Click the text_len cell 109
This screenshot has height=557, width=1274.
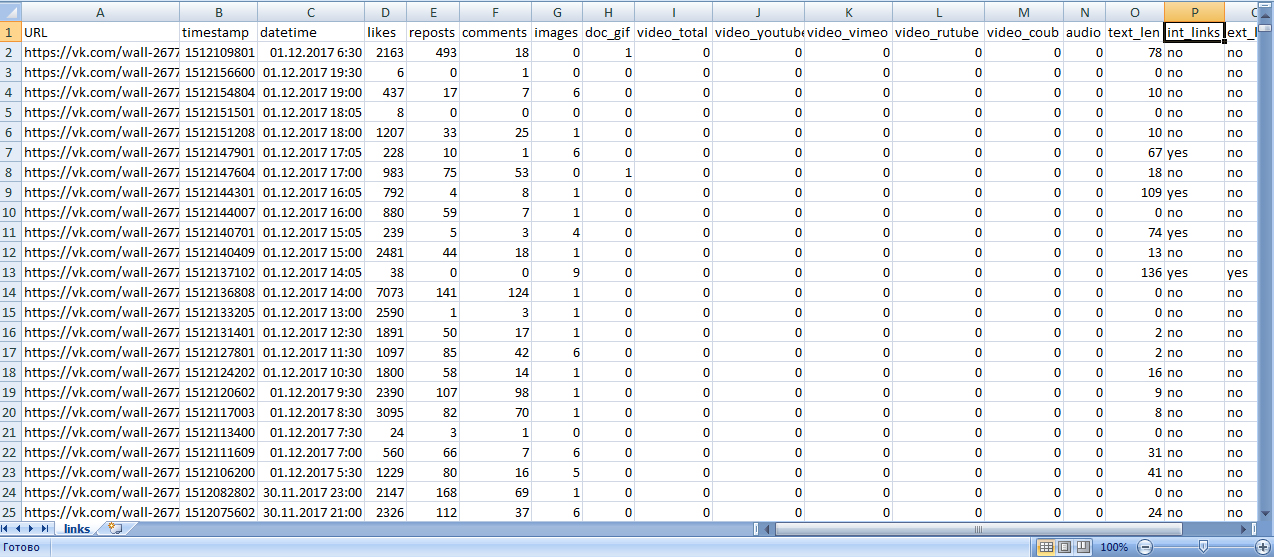point(1135,192)
